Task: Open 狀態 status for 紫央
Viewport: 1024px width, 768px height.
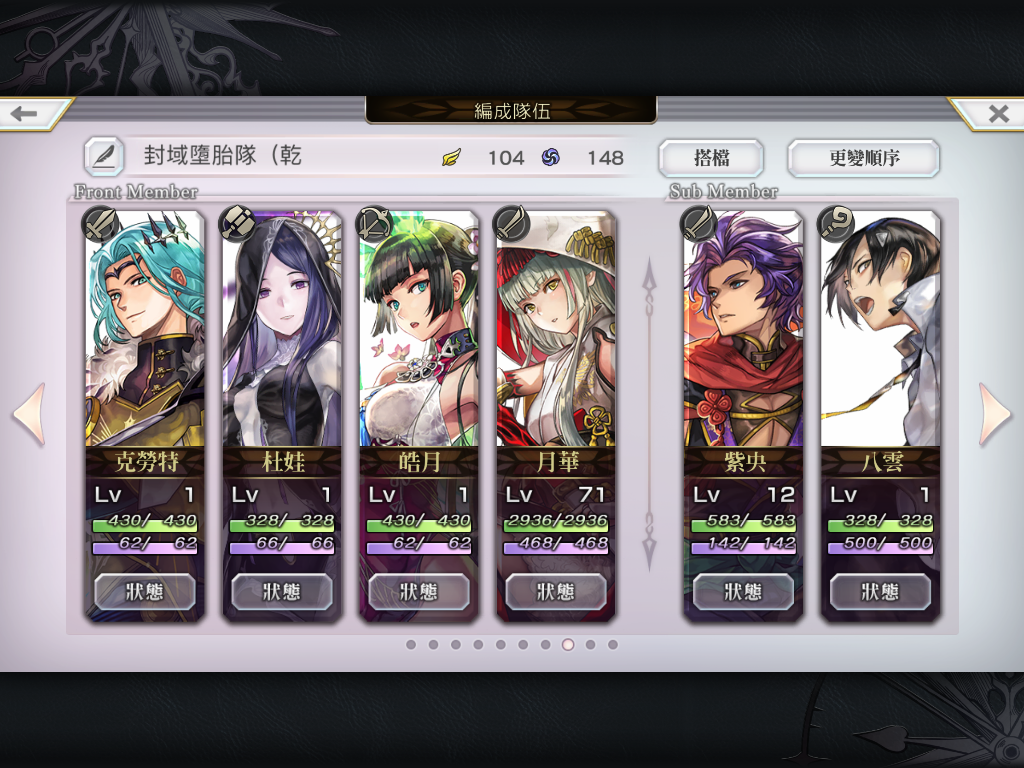Action: (x=743, y=592)
